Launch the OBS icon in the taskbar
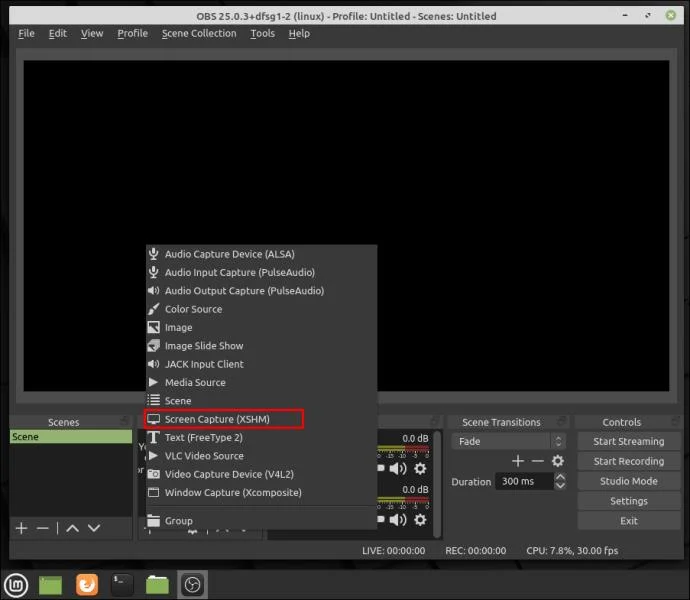Image resolution: width=690 pixels, height=600 pixels. (192, 585)
